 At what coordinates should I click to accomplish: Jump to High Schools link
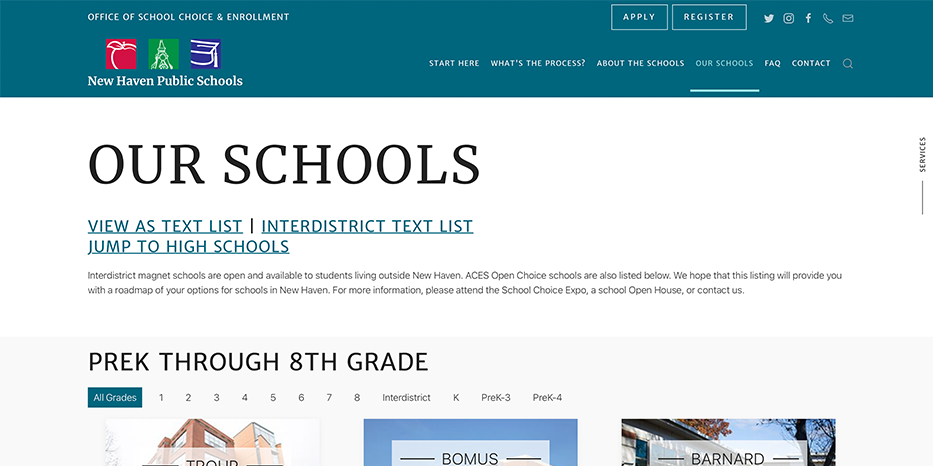(x=188, y=246)
